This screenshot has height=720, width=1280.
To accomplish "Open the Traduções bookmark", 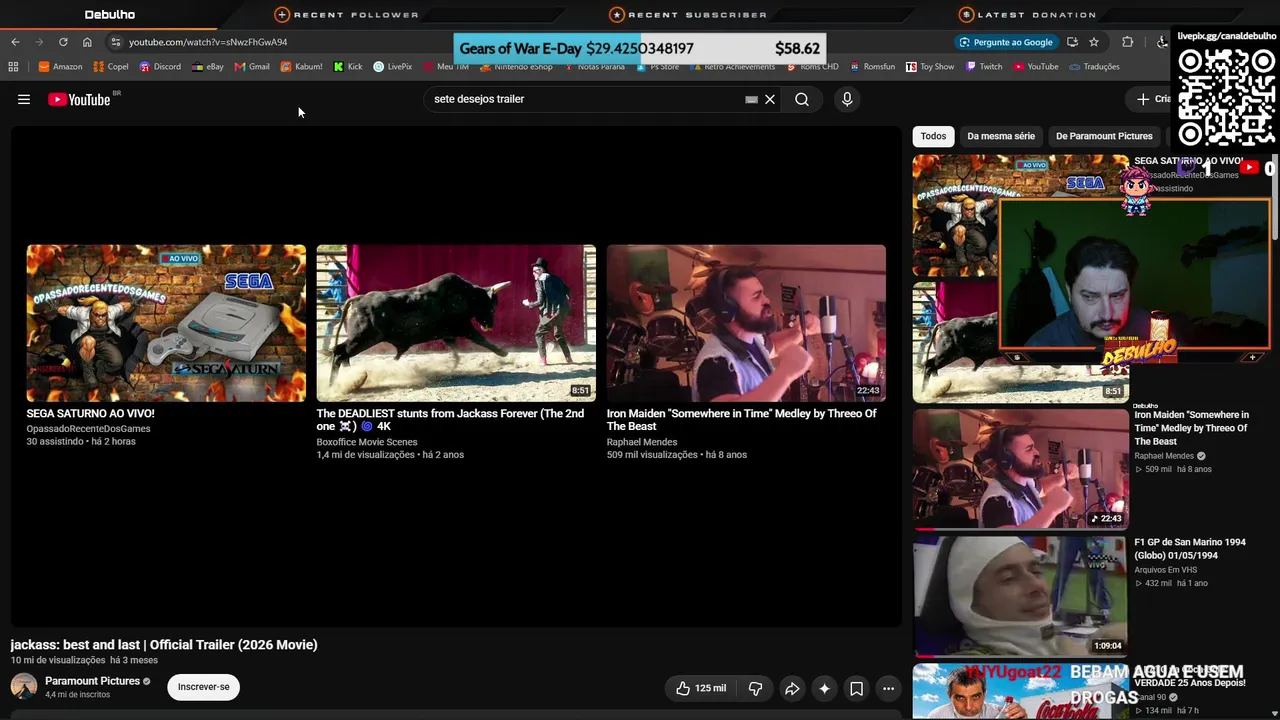I will pyautogui.click(x=1094, y=67).
